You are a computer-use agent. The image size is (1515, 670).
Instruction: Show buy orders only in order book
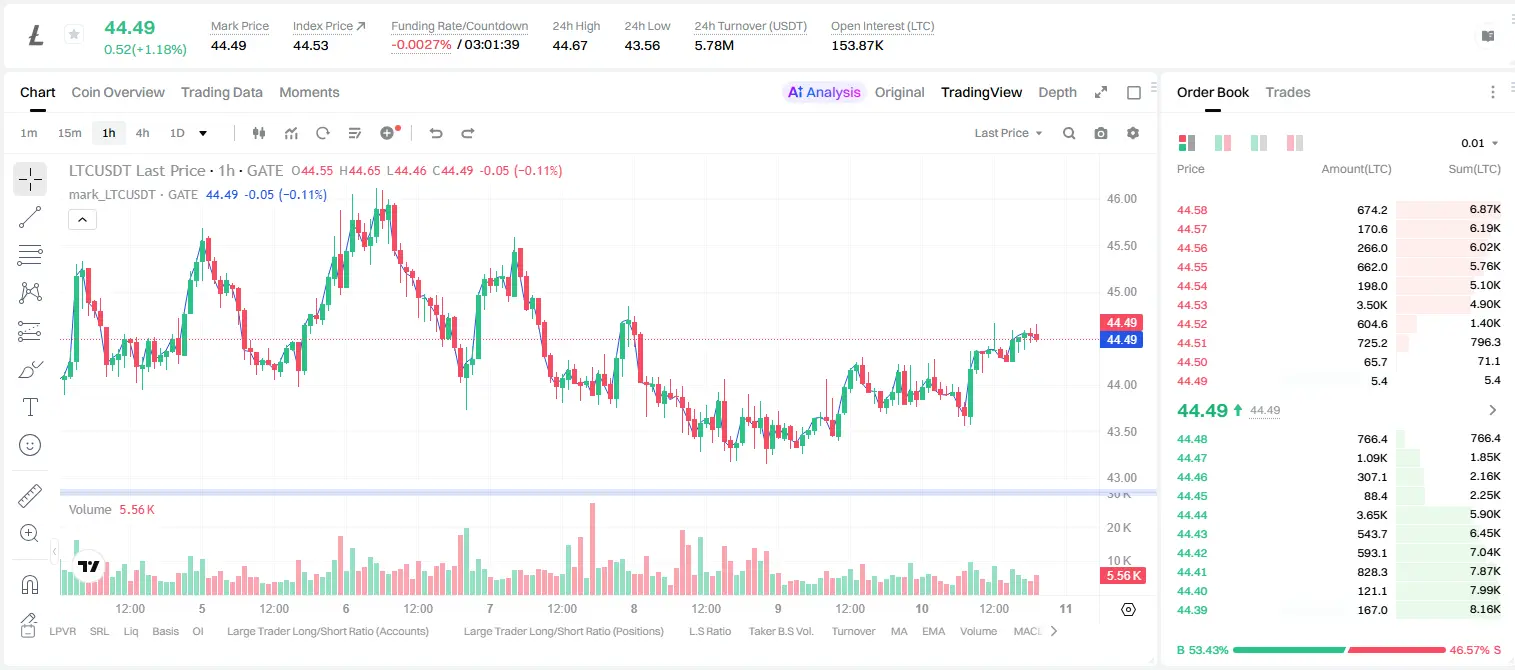coord(1258,143)
